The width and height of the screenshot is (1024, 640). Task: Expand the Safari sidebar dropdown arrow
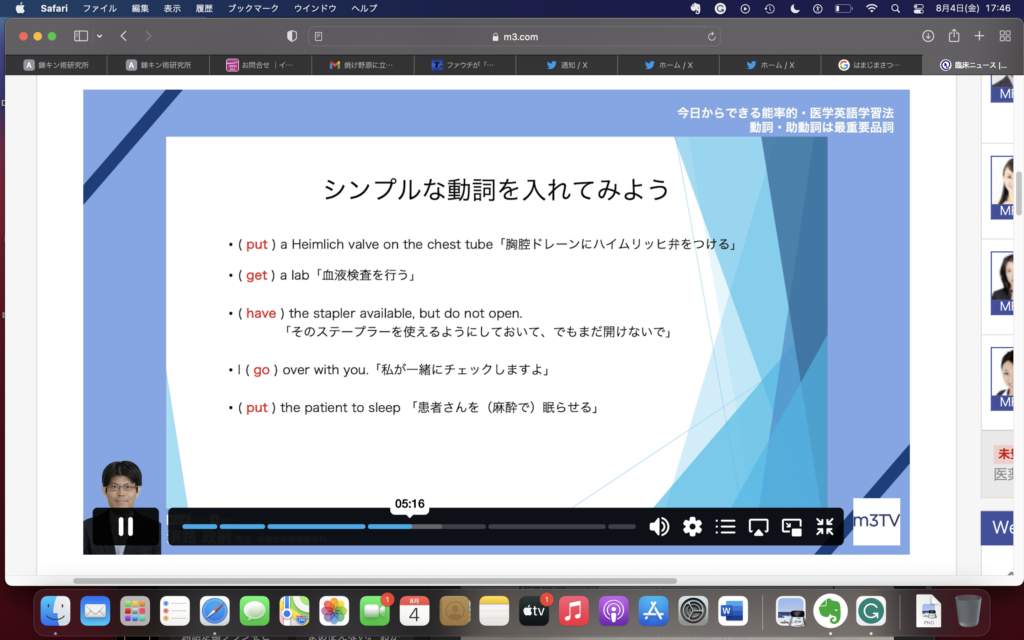(99, 36)
